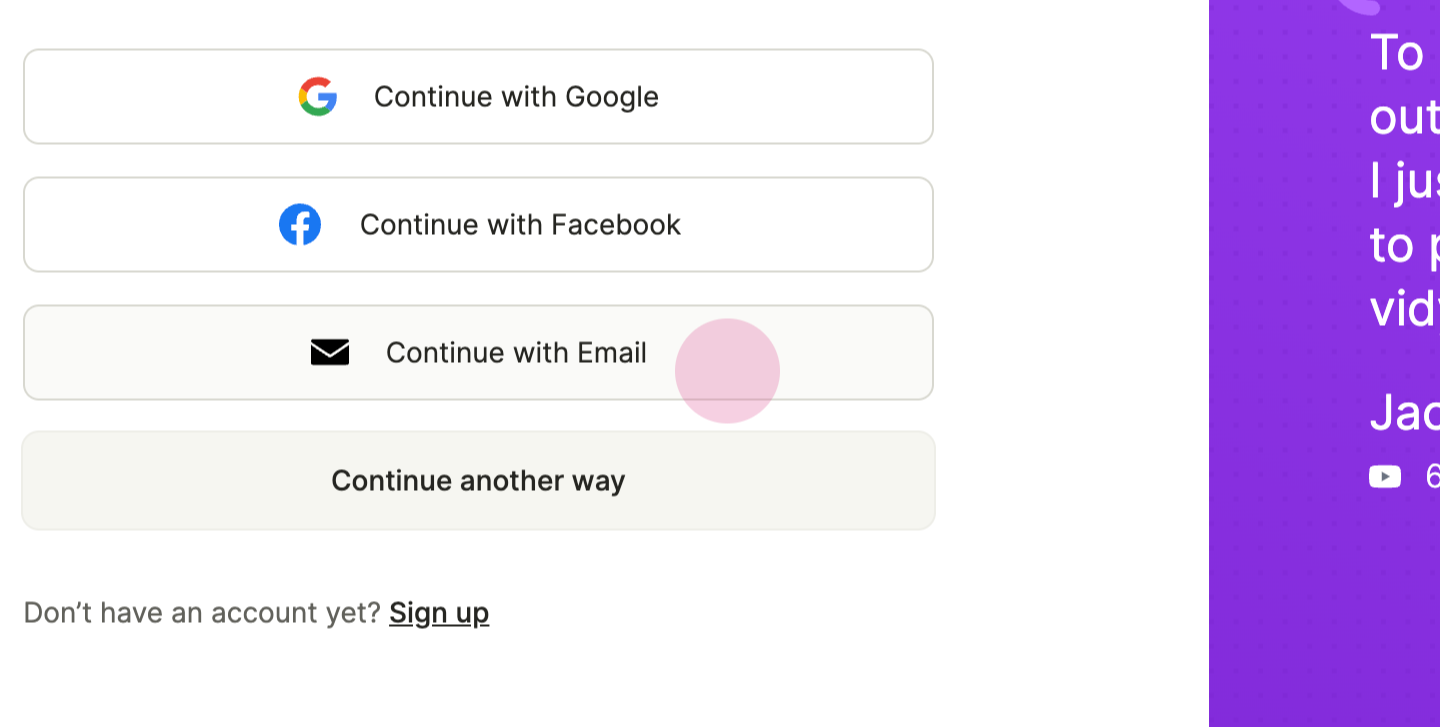Screen dimensions: 1440x727
Task: Click the testimonial quote text on purple panel
Action: [x=1404, y=180]
